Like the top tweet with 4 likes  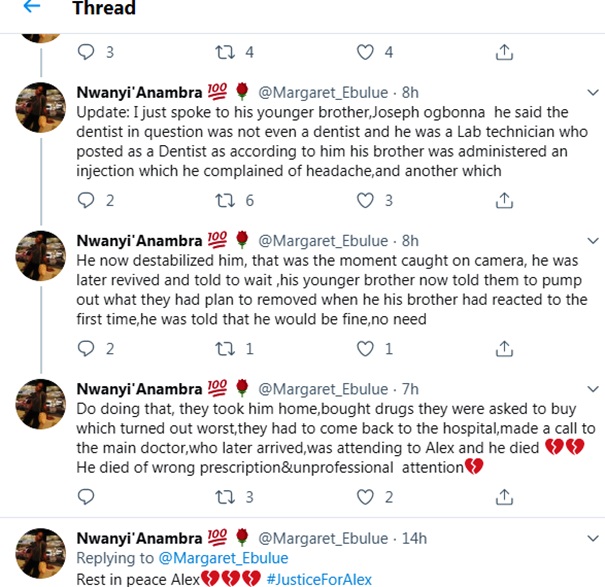click(366, 52)
